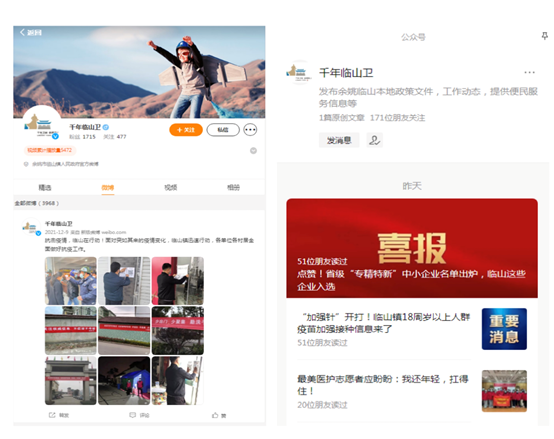Select the 视频 tab

(x=171, y=188)
